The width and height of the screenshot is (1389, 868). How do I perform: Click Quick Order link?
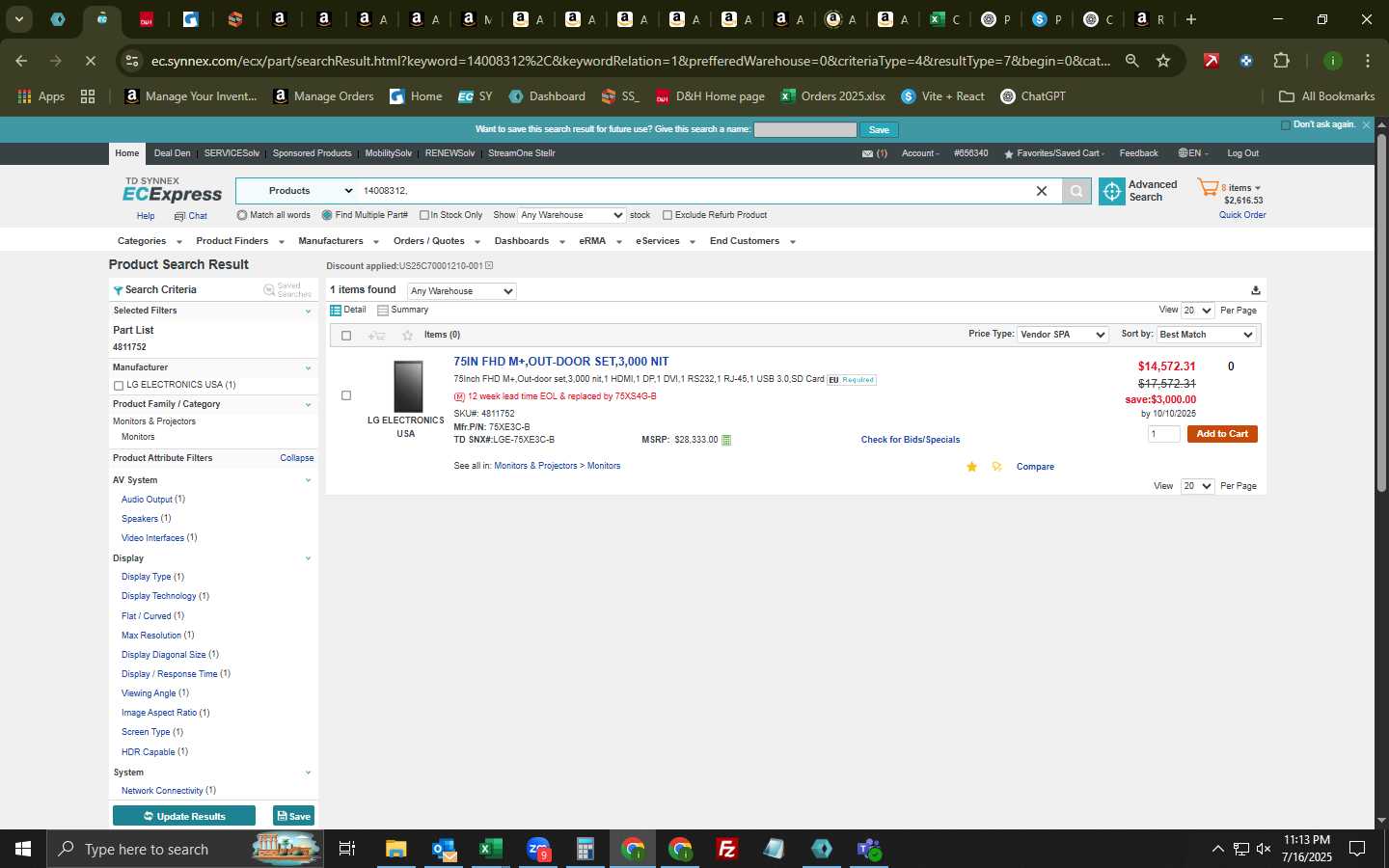tap(1242, 215)
